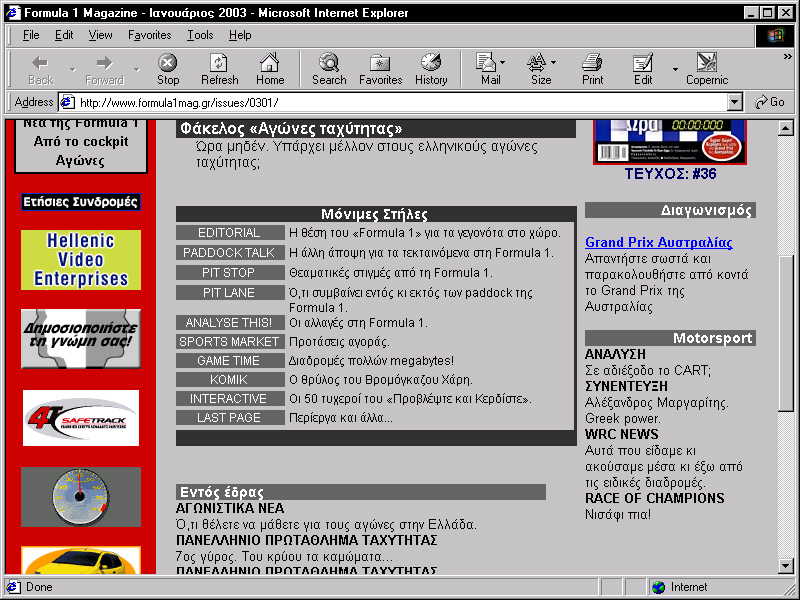800x600 pixels.
Task: Open the Favorites menu
Action: tap(149, 35)
